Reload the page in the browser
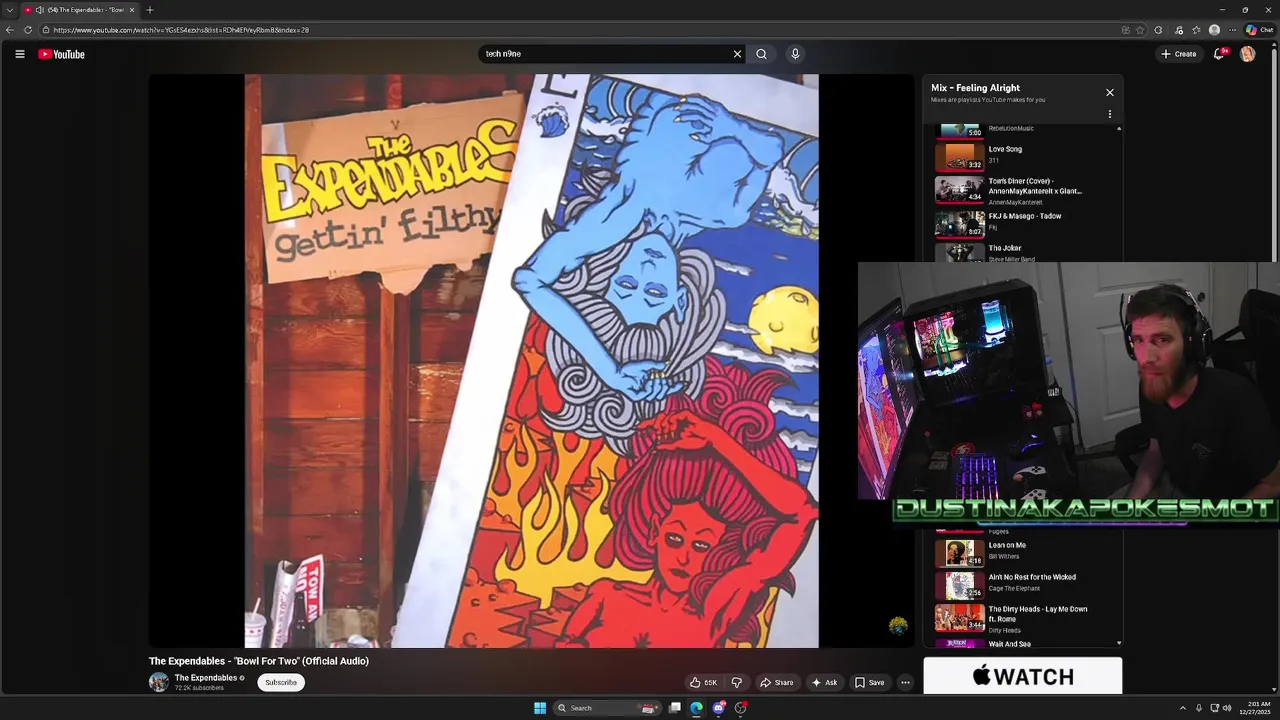Screen dimensions: 1280x720 [x=28, y=30]
